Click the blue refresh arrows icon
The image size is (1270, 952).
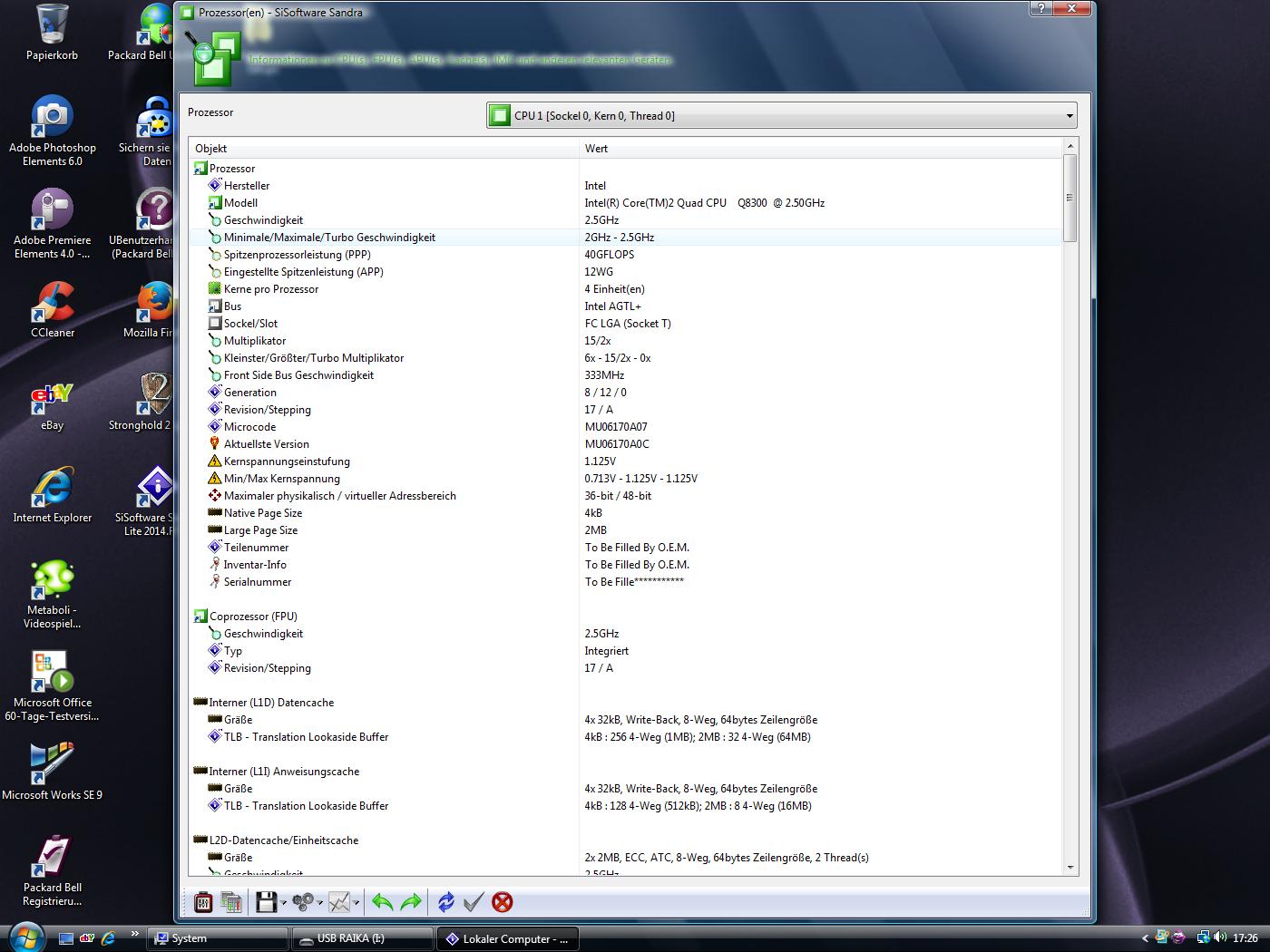point(445,902)
